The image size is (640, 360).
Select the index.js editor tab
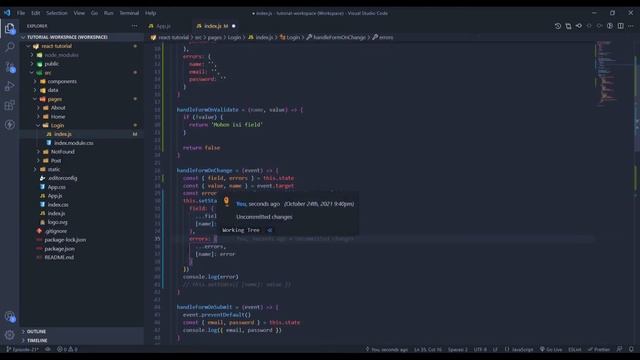click(x=212, y=26)
